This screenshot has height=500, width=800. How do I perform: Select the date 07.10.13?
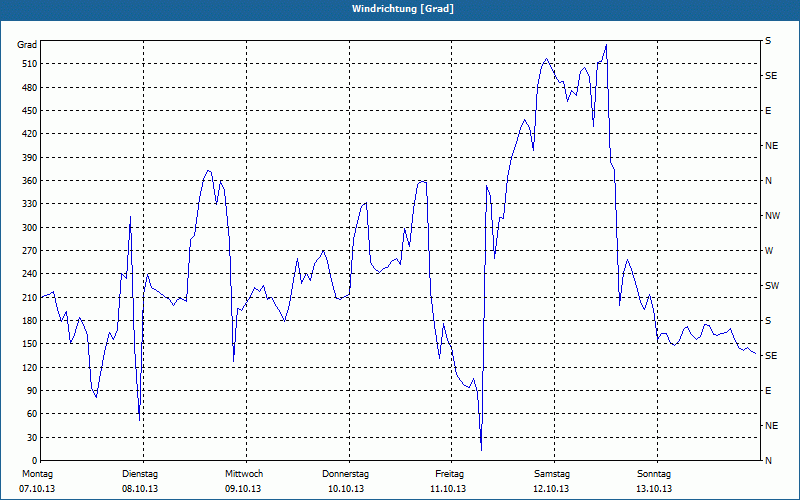(37, 489)
